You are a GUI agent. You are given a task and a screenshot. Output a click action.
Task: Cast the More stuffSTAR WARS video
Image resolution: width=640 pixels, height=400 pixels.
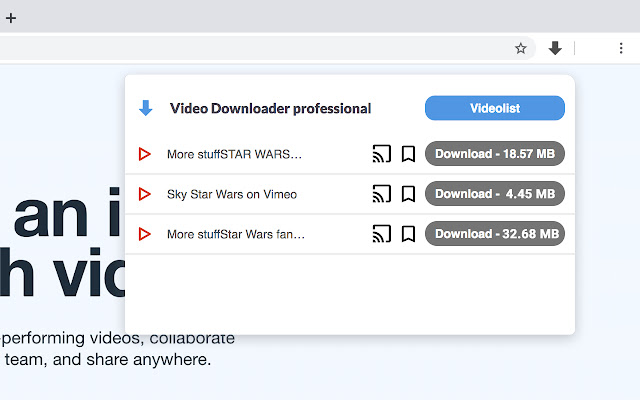point(382,154)
